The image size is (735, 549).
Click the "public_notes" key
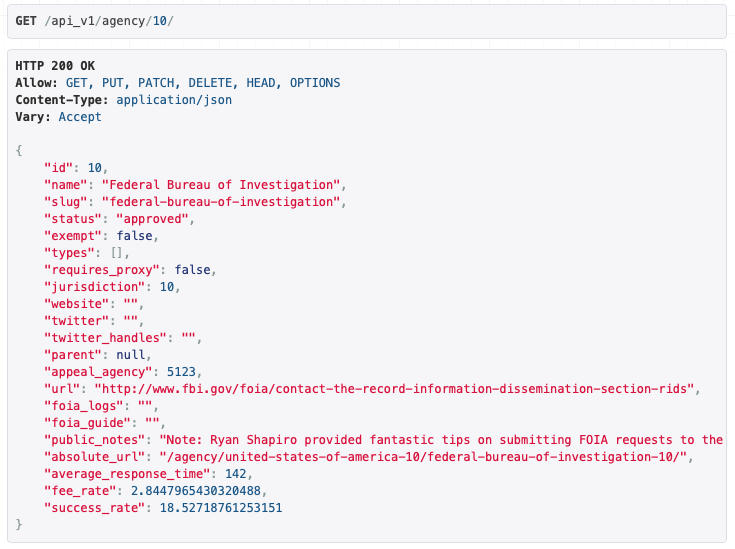tap(95, 440)
